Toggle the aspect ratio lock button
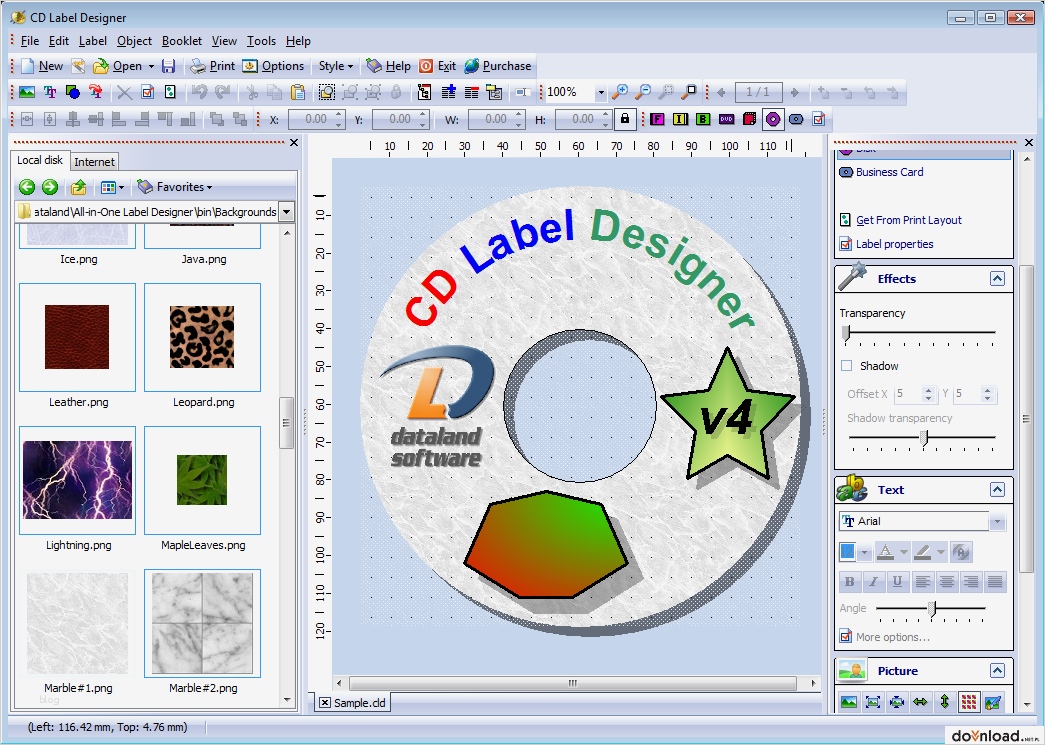 (624, 119)
